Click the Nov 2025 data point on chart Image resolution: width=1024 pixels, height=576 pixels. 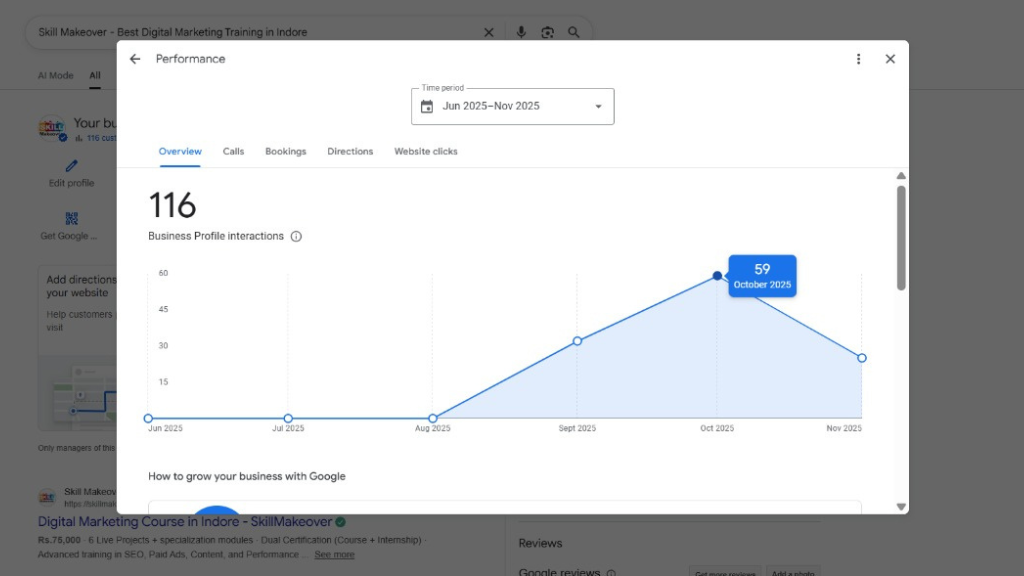861,358
